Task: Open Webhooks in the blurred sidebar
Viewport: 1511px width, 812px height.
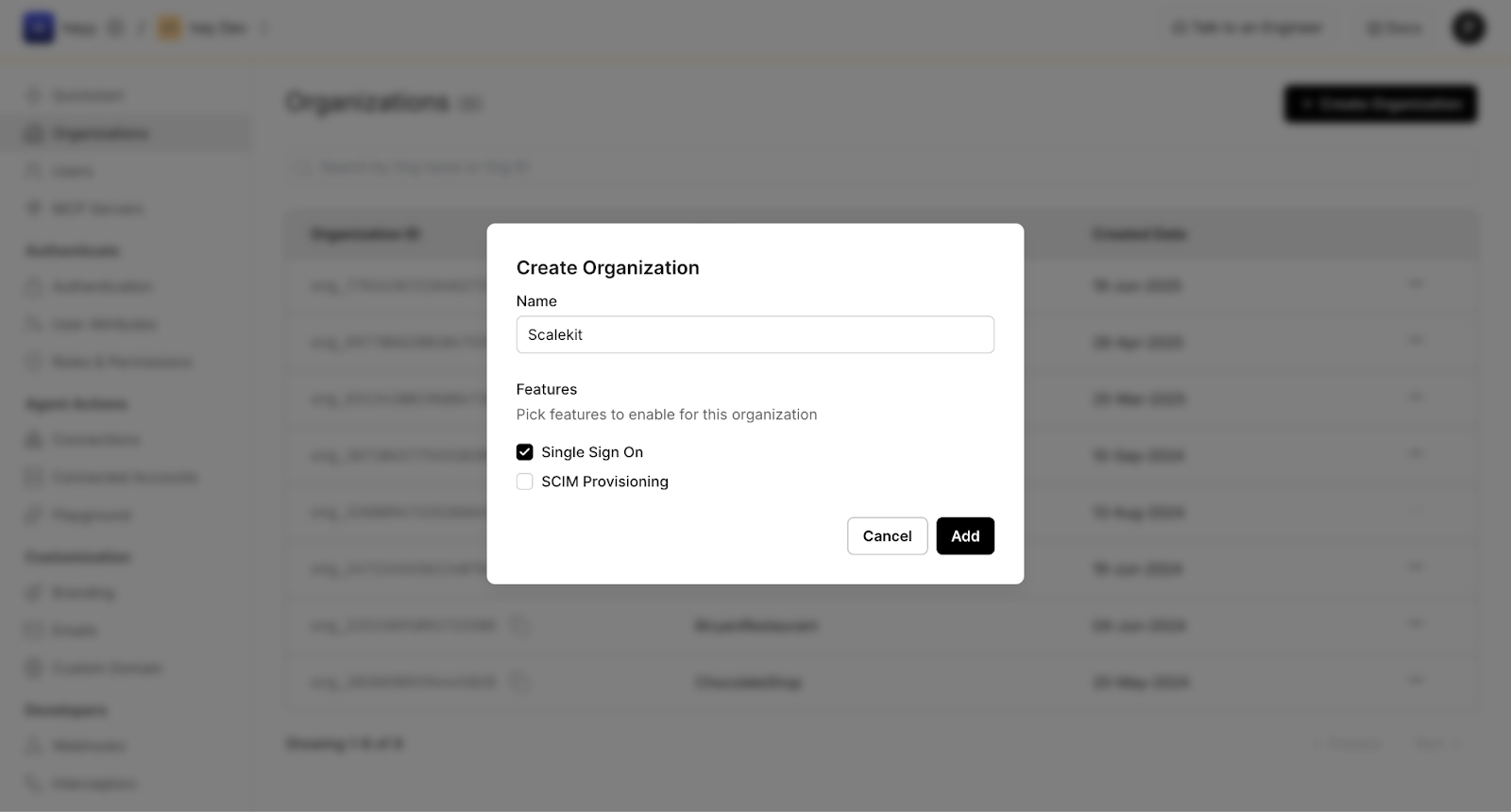Action: pos(126,746)
